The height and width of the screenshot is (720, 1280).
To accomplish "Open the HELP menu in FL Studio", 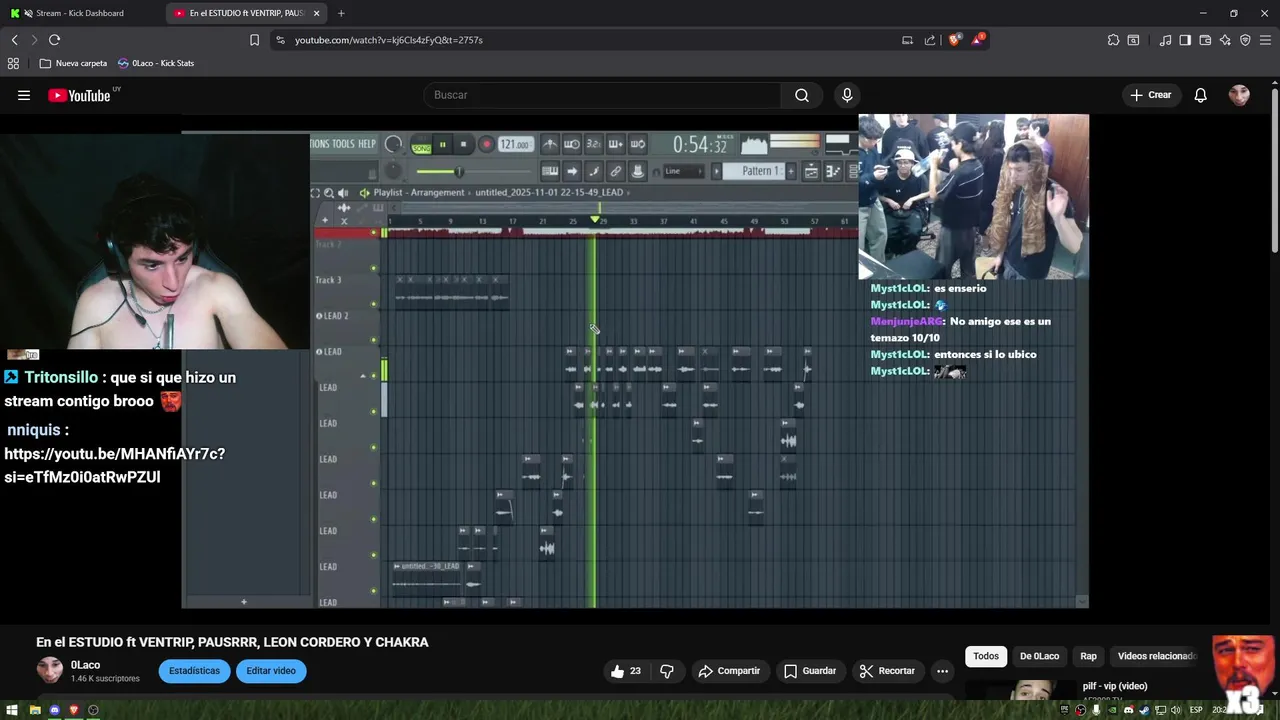I will coord(367,144).
